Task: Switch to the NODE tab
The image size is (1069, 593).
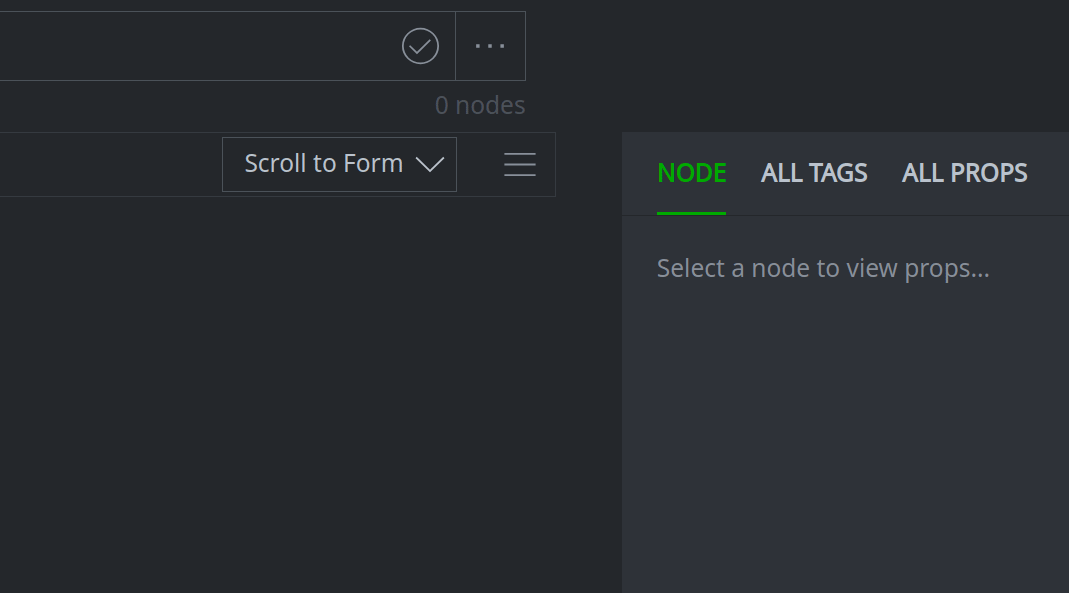Action: coord(691,173)
